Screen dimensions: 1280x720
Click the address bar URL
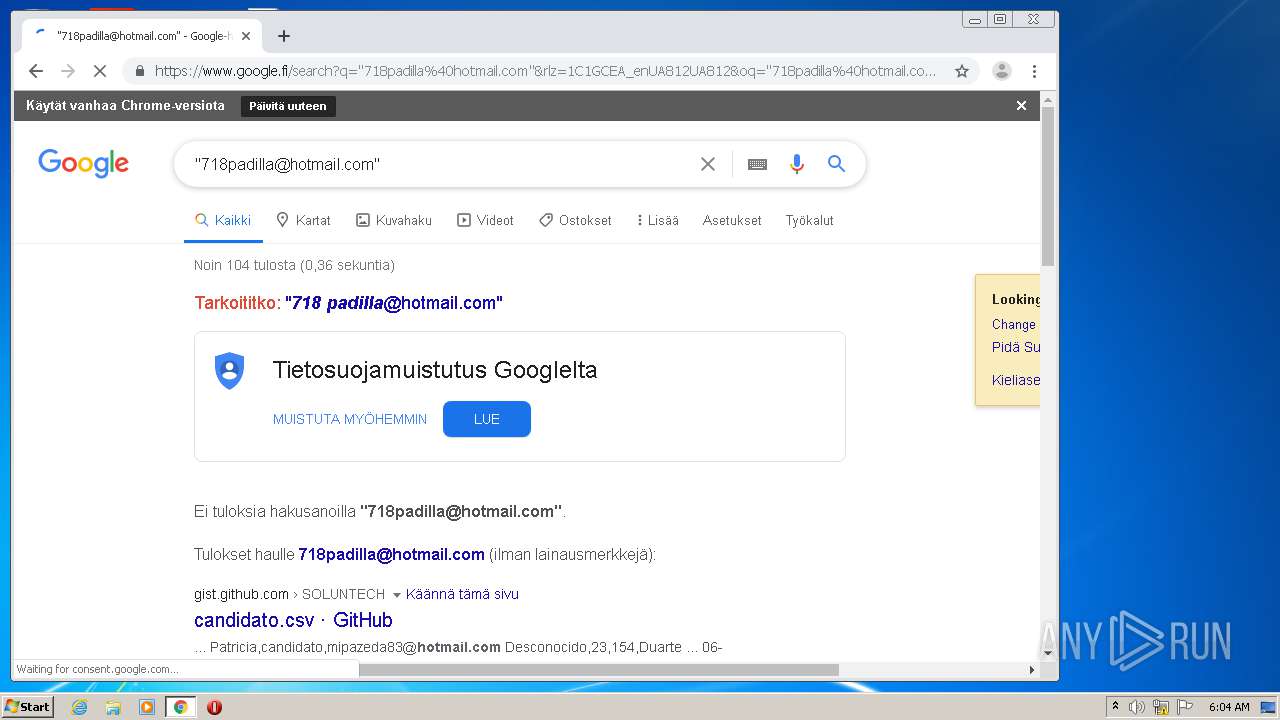pyautogui.click(x=545, y=71)
